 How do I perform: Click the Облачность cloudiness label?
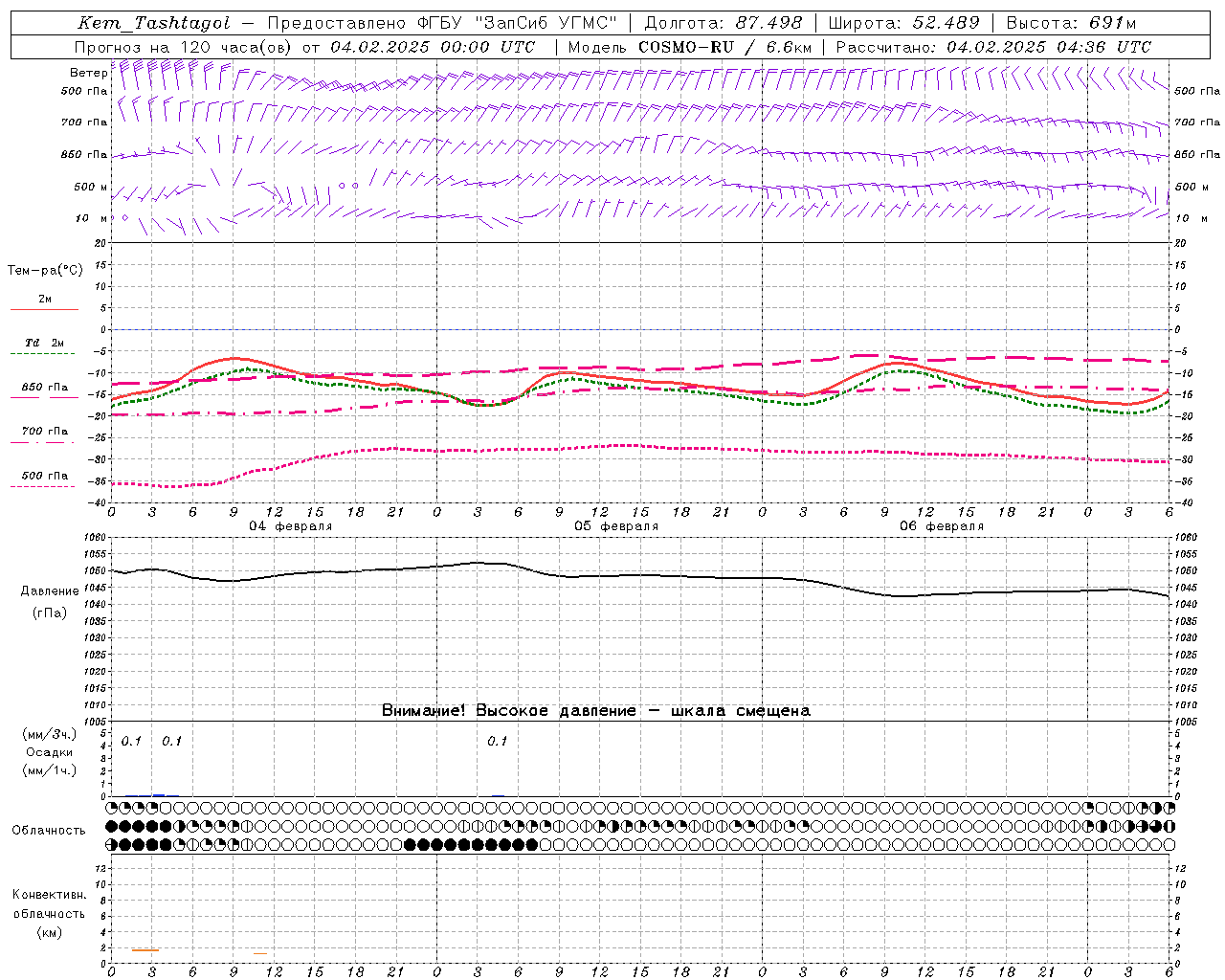point(49,831)
